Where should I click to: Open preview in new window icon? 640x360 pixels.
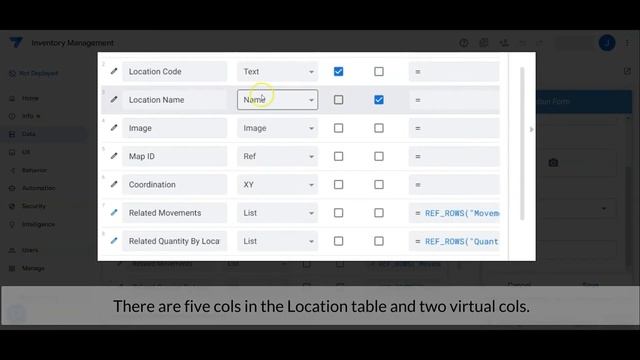coord(627,71)
